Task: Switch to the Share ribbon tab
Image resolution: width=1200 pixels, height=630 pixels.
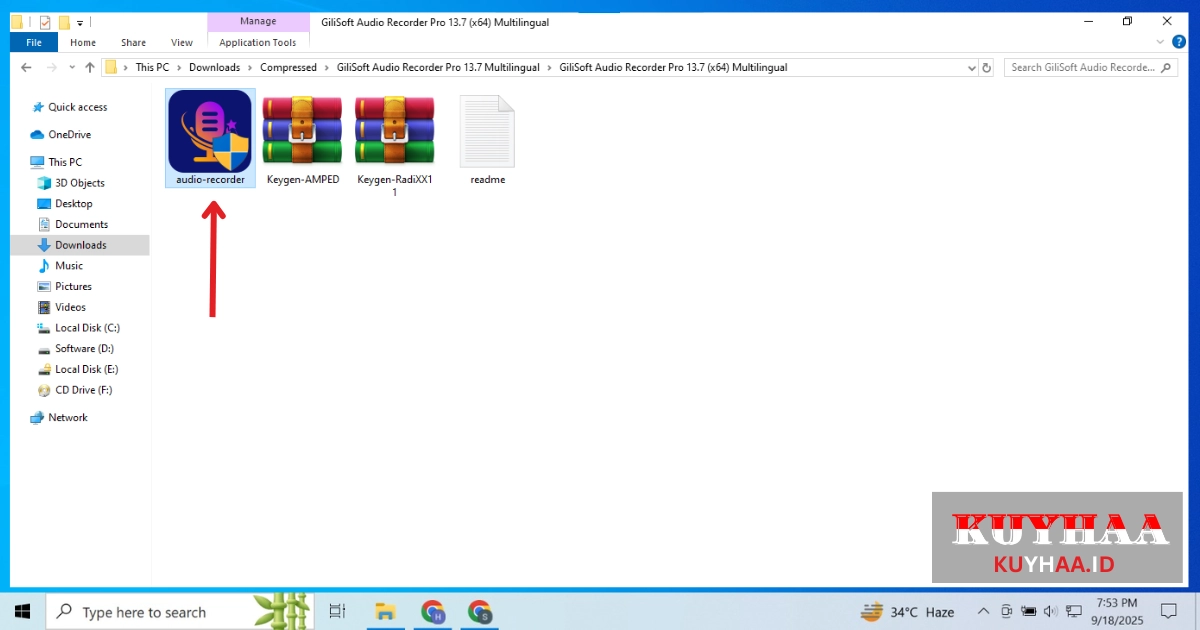Action: point(133,42)
